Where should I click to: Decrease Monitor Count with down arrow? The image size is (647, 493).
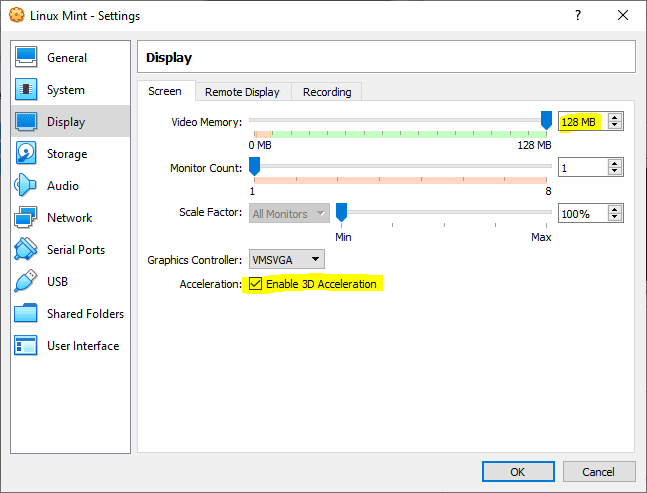[x=615, y=172]
